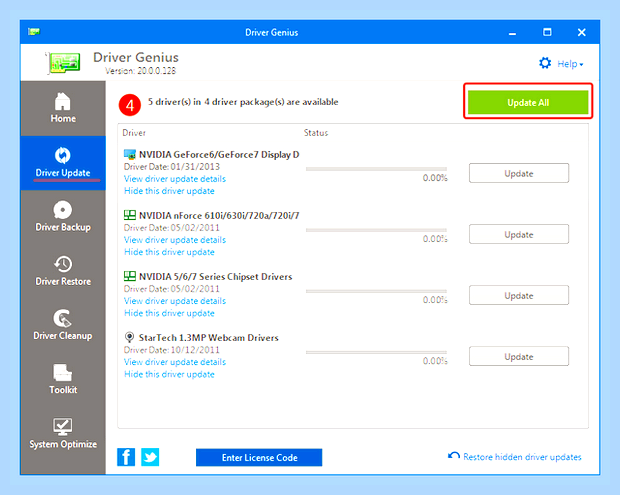Click Enter License Code button
This screenshot has height=495, width=620.
259,457
